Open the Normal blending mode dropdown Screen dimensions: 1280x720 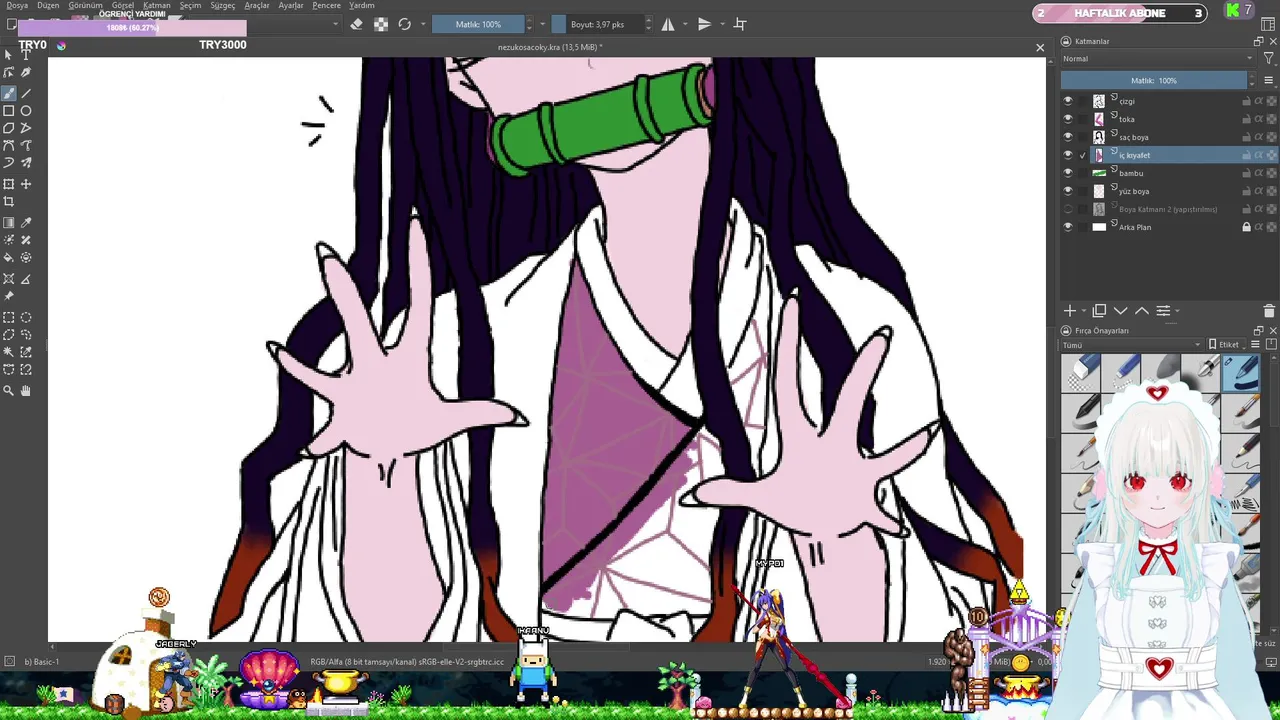pos(1158,59)
